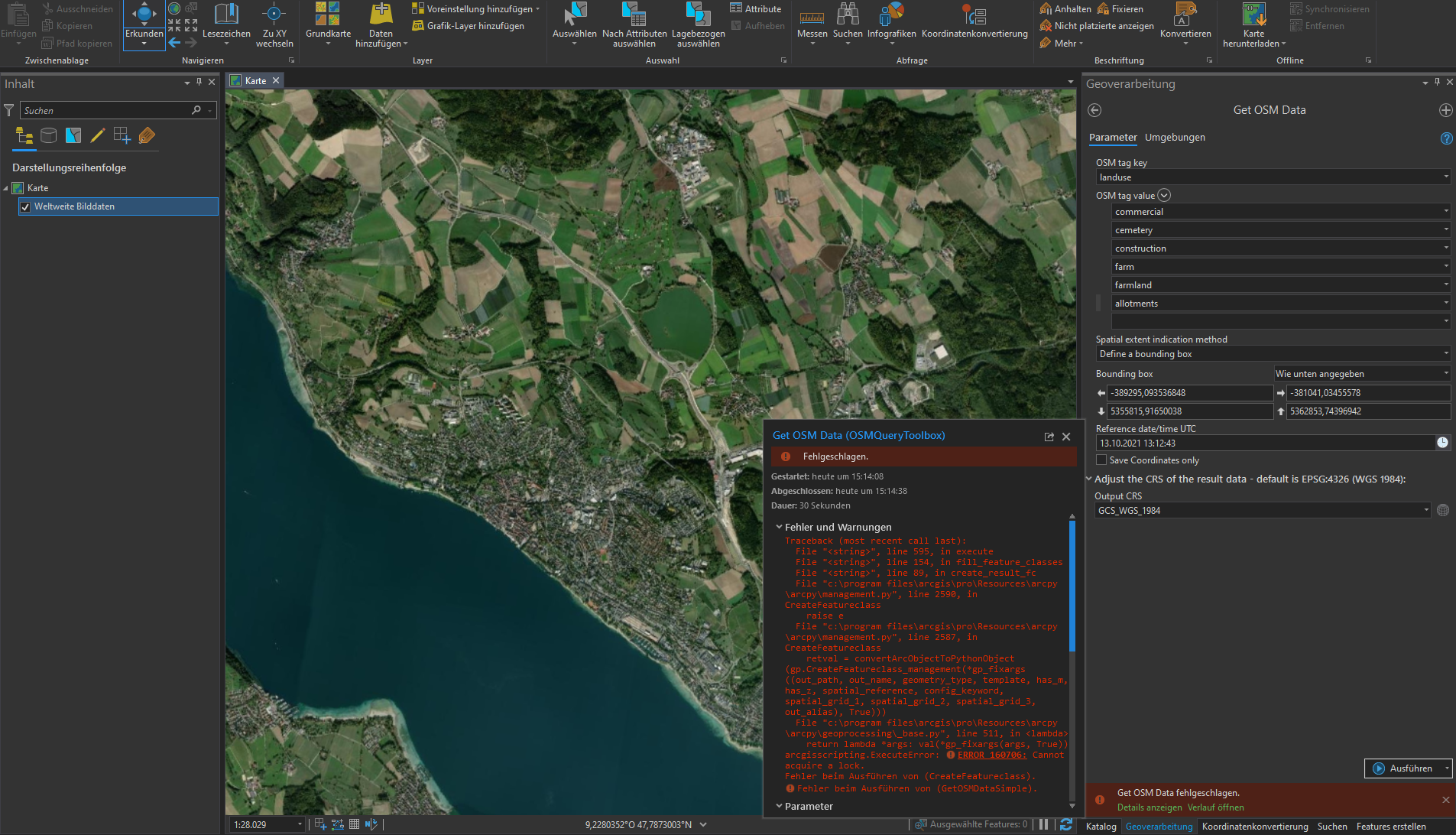The width and height of the screenshot is (1456, 835).
Task: Click the globe icon next to Output CRS
Action: [1442, 511]
